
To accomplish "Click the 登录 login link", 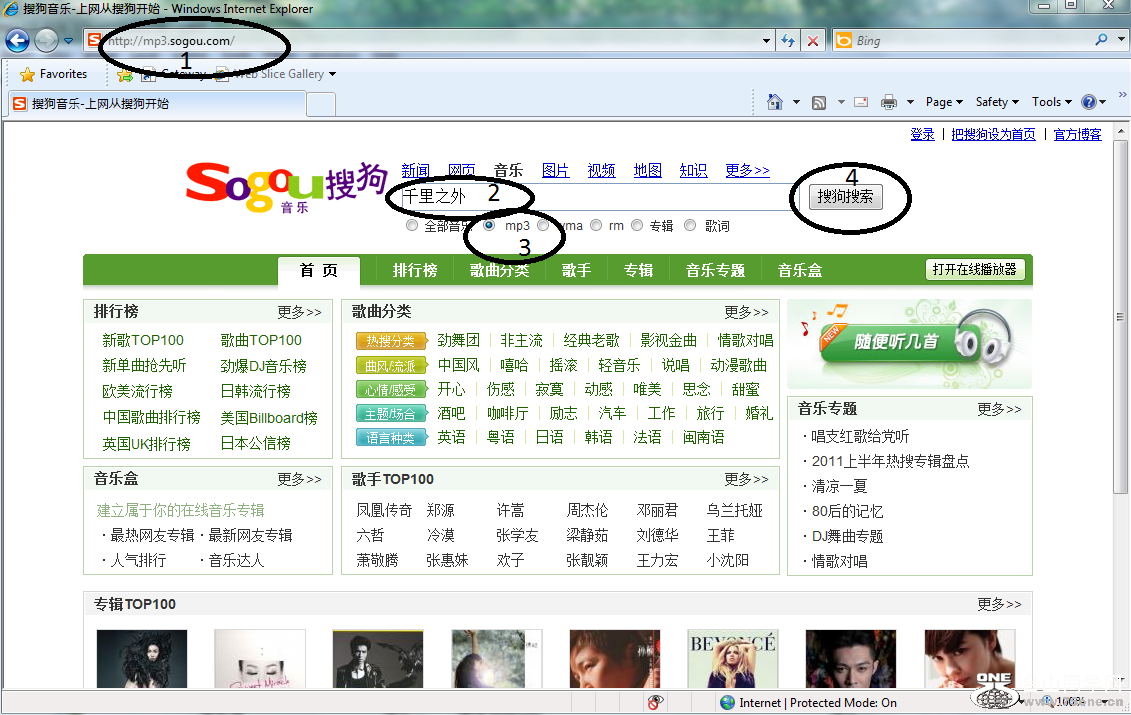I will coord(922,134).
